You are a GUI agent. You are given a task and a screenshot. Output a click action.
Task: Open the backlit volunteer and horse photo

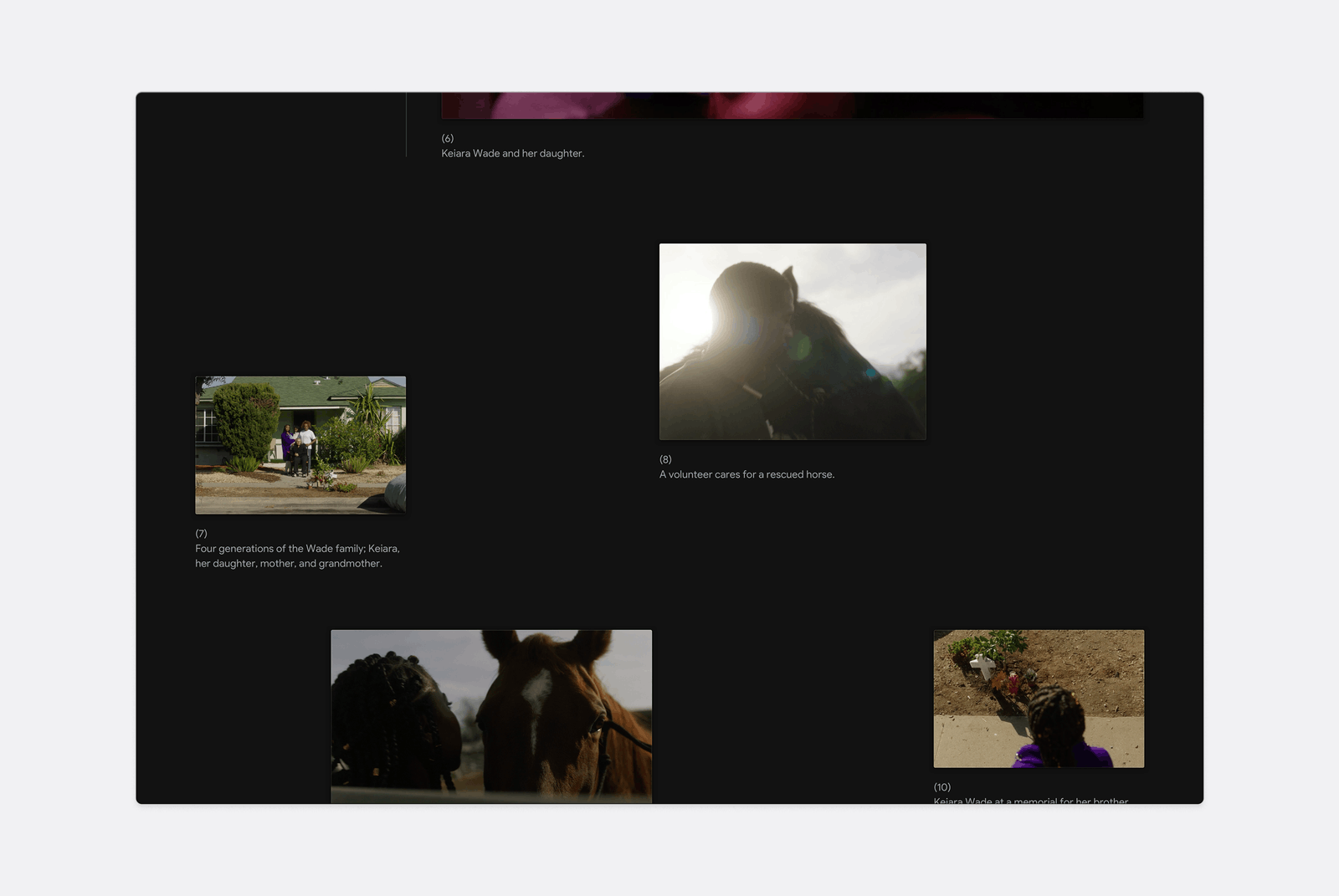pos(793,341)
